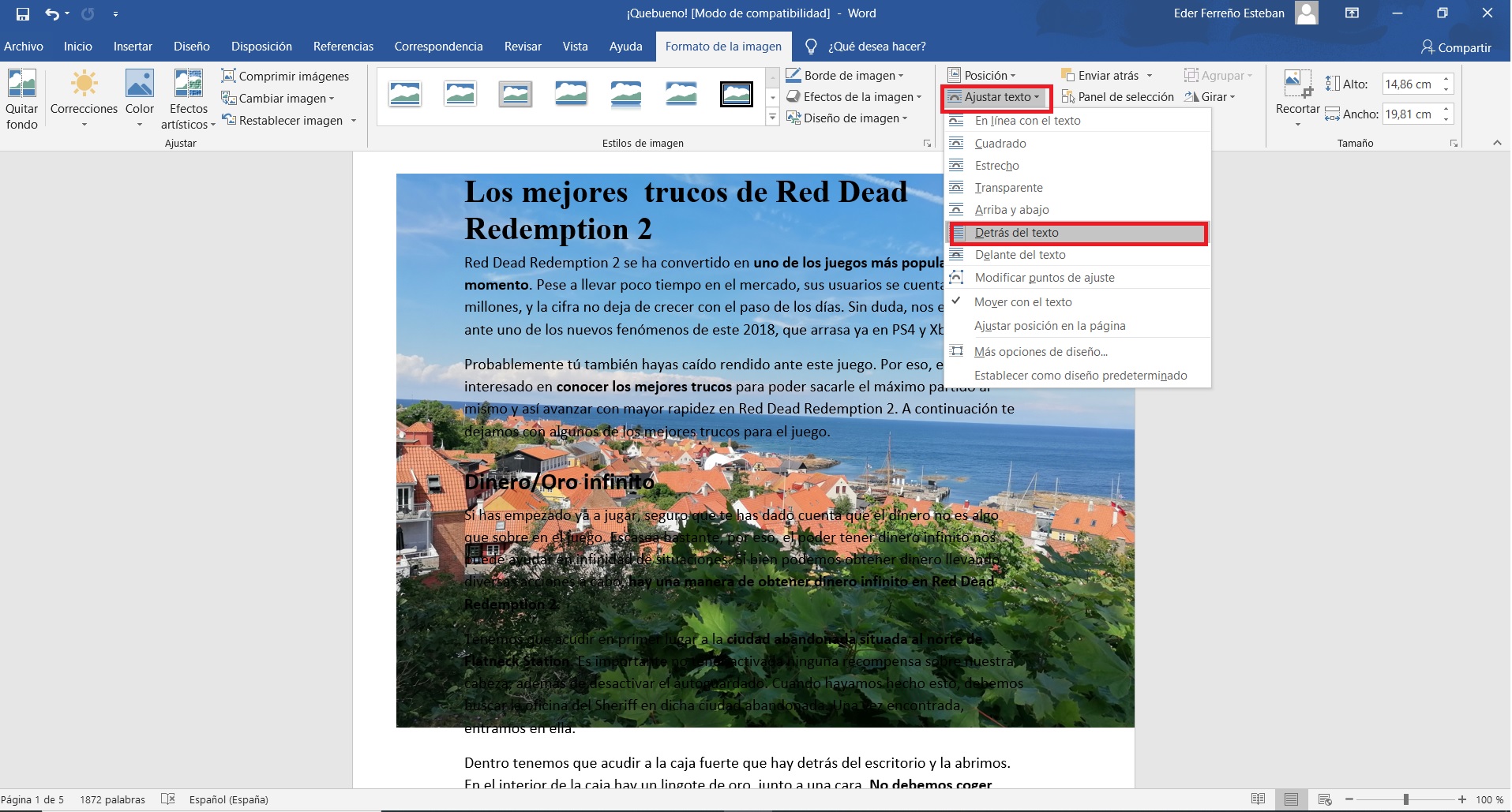
Task: Expand the picture styles gallery
Action: pyautogui.click(x=772, y=118)
